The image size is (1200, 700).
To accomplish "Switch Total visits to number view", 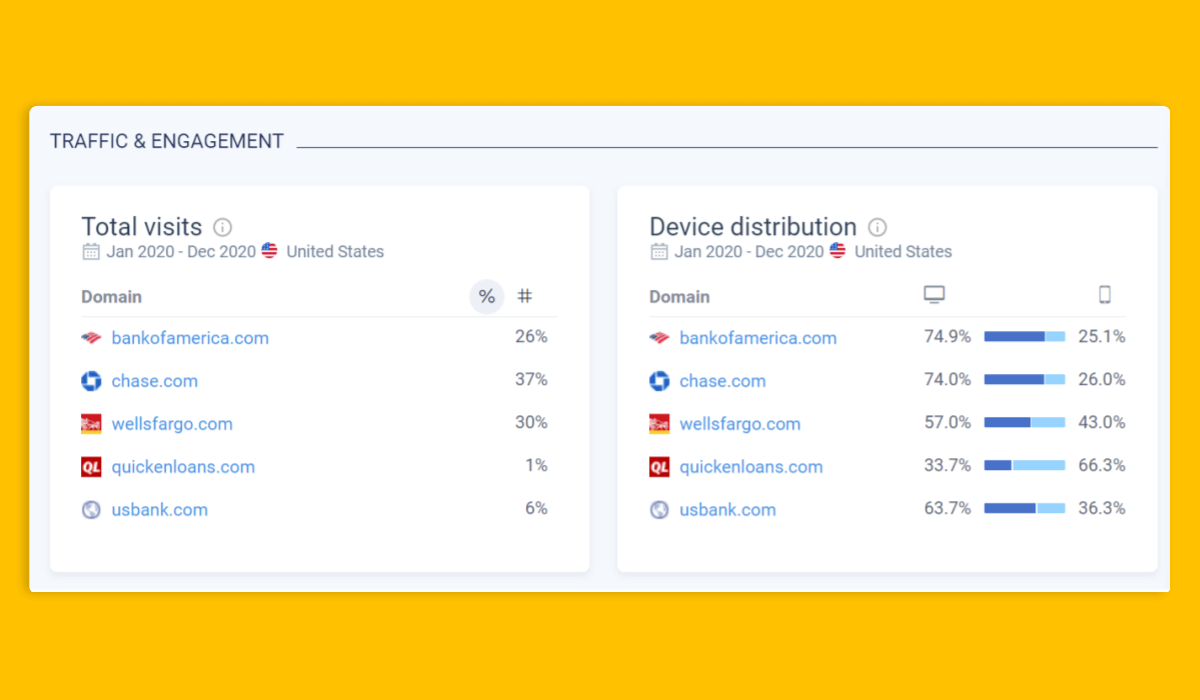I will coord(525,296).
